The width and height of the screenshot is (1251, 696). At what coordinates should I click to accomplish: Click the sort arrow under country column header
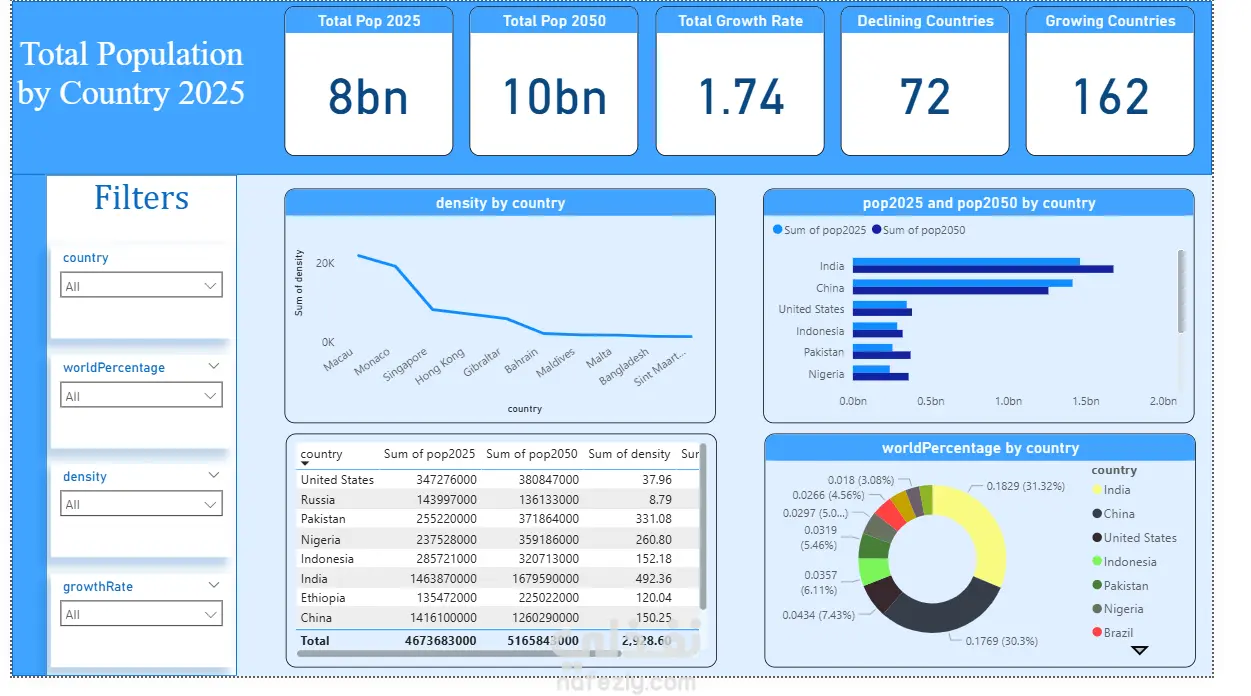point(305,463)
